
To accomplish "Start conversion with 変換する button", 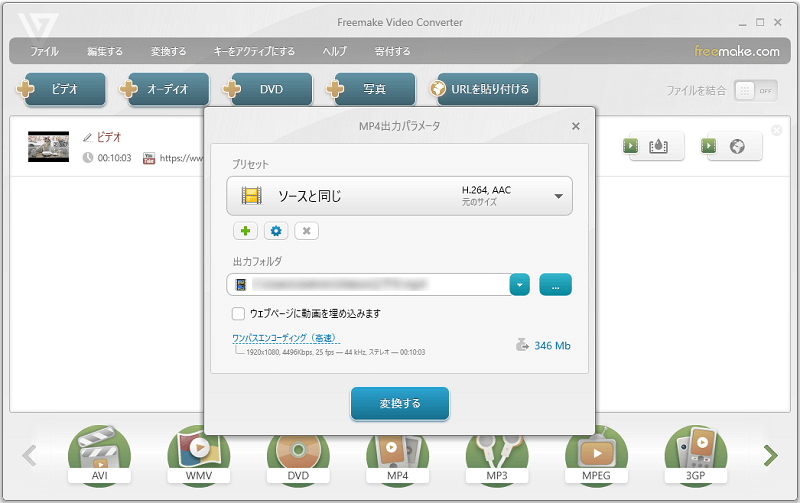I will (x=399, y=404).
